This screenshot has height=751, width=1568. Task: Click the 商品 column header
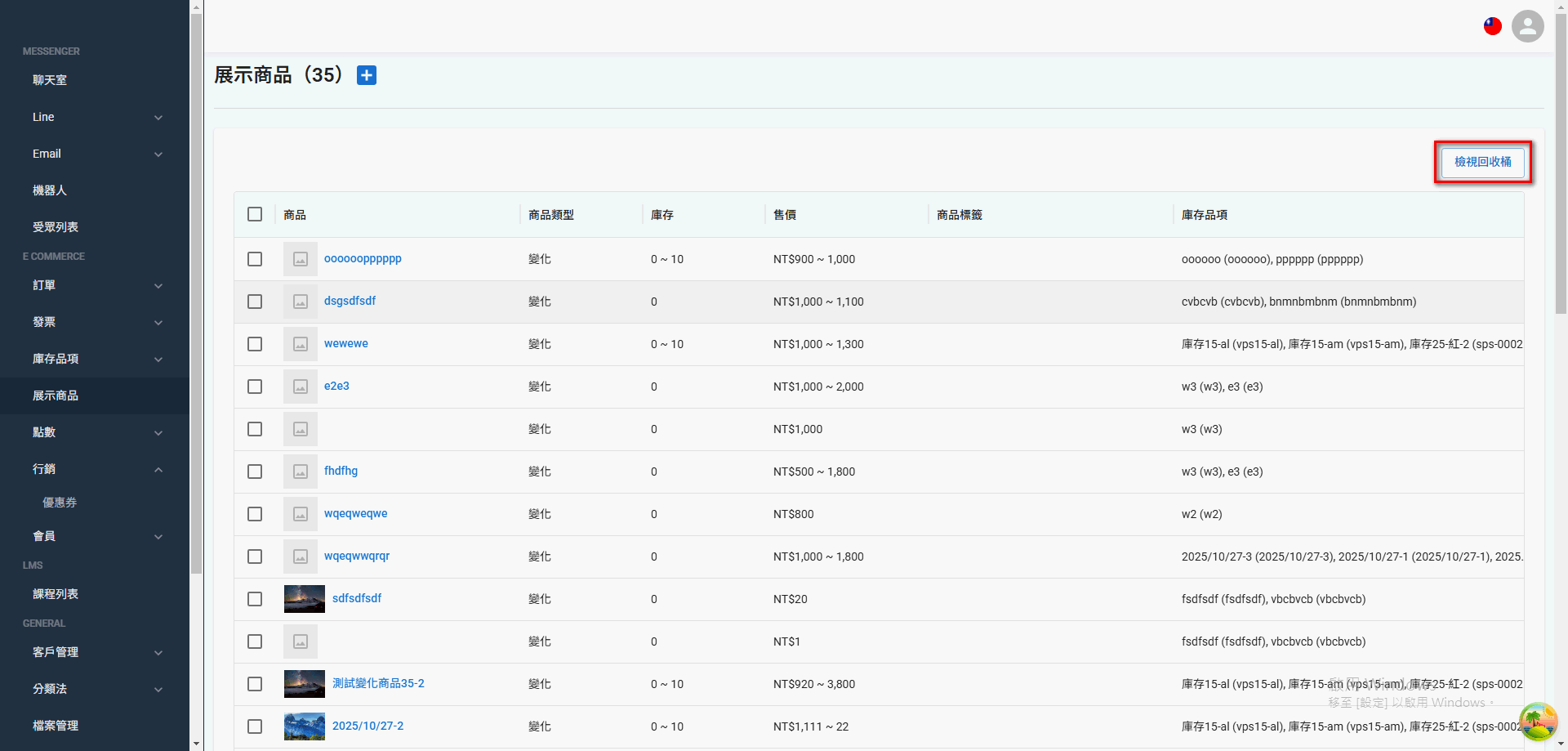(295, 215)
